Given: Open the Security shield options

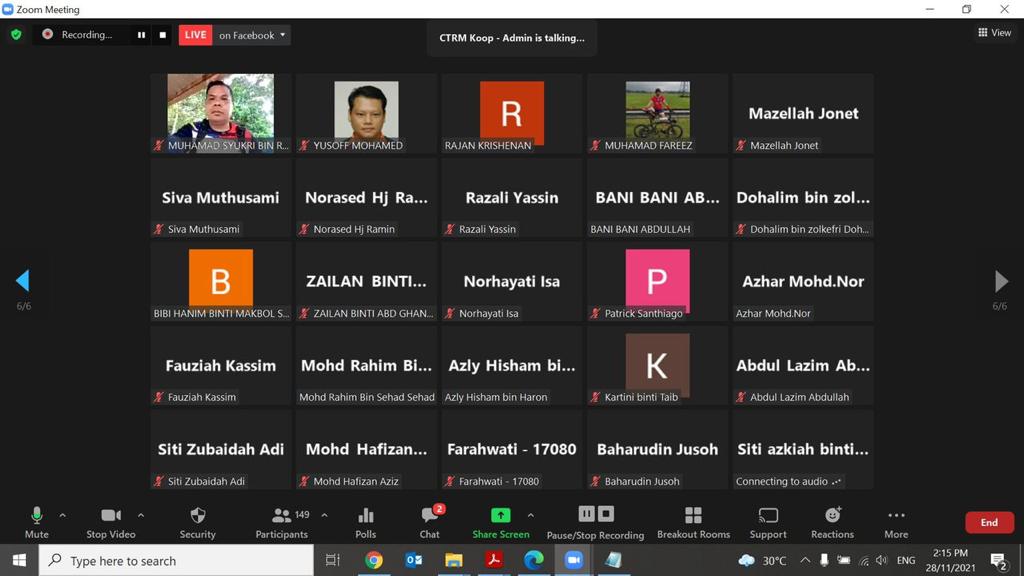Looking at the screenshot, I should [197, 521].
